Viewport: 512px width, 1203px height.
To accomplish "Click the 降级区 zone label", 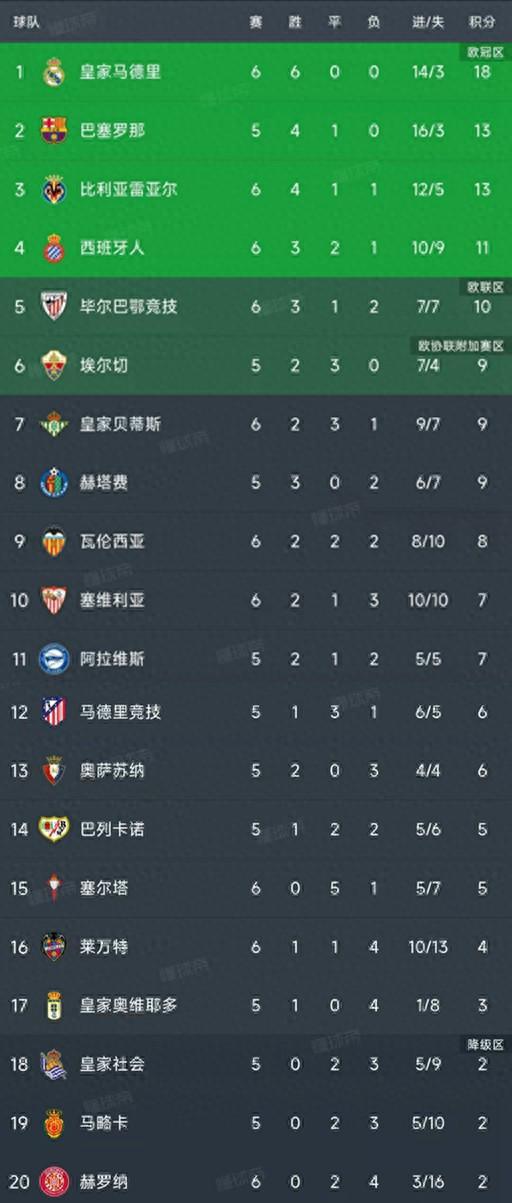I will pos(484,1043).
